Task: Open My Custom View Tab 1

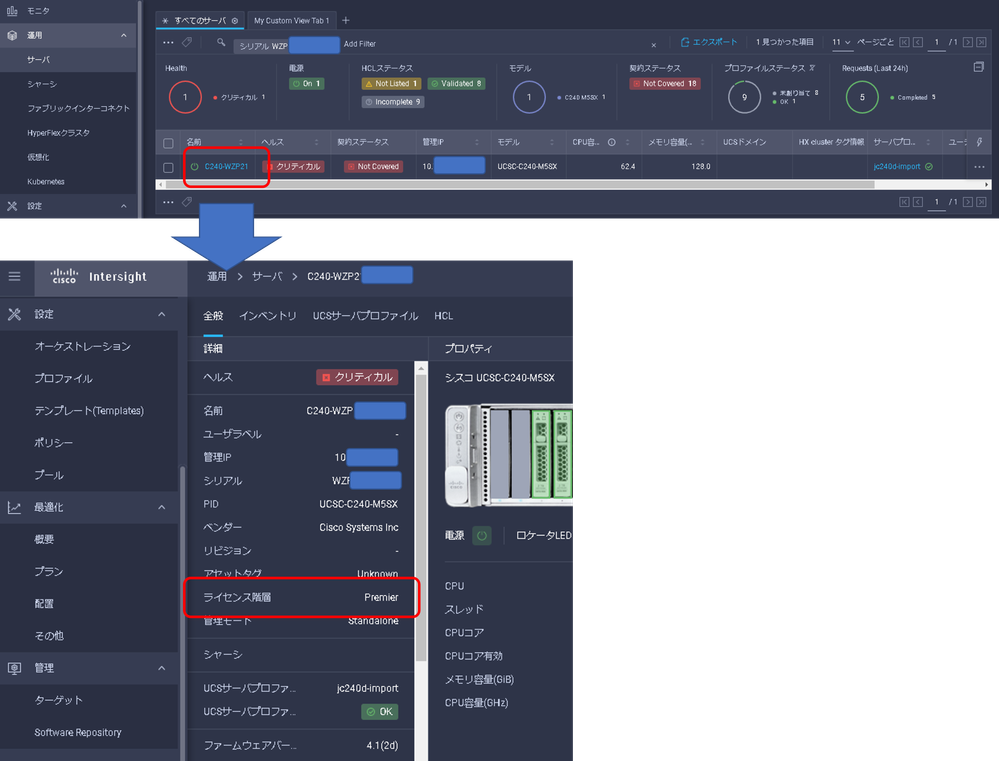Action: click(292, 20)
